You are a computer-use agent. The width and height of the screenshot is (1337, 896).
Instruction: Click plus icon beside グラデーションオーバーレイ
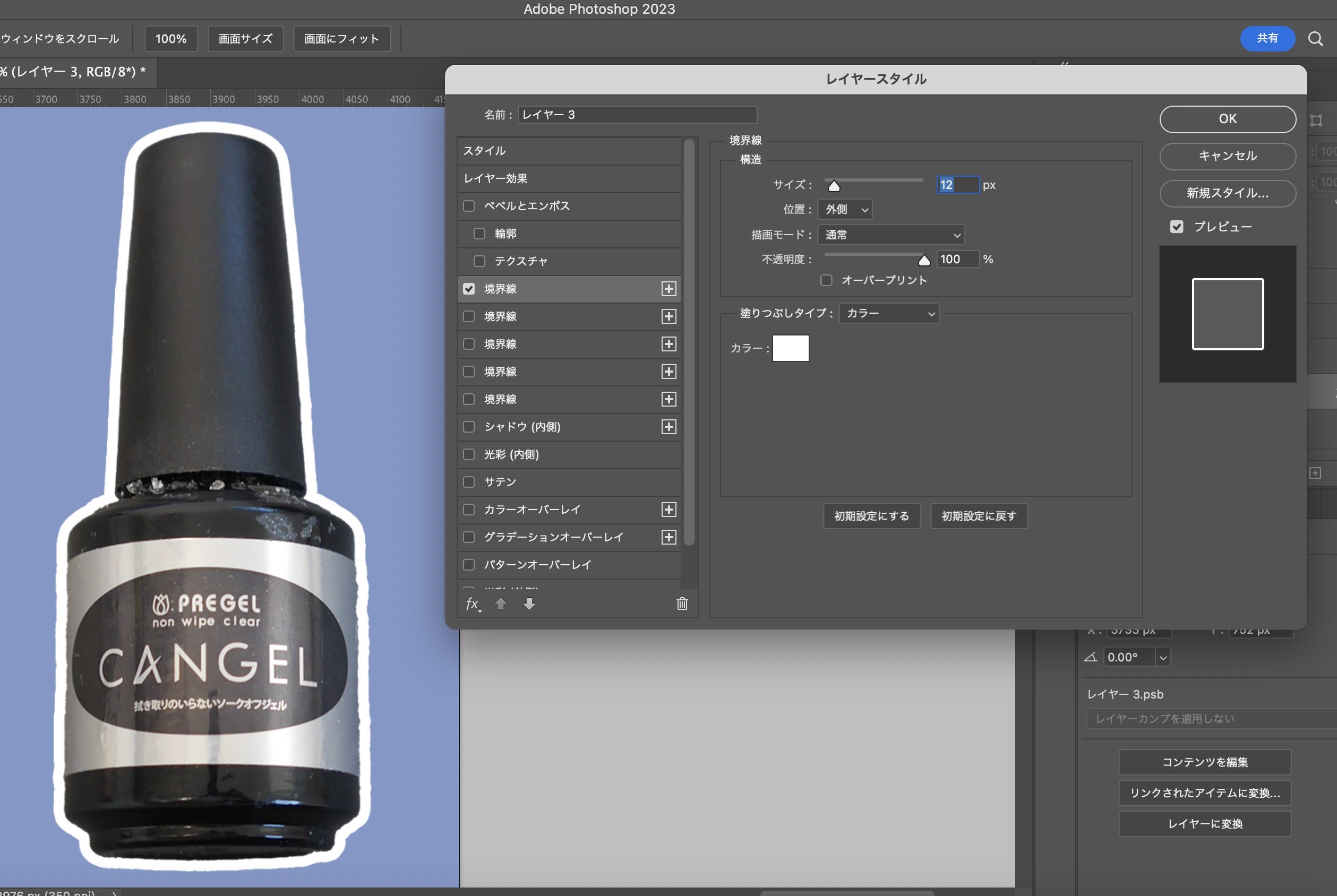click(x=669, y=537)
